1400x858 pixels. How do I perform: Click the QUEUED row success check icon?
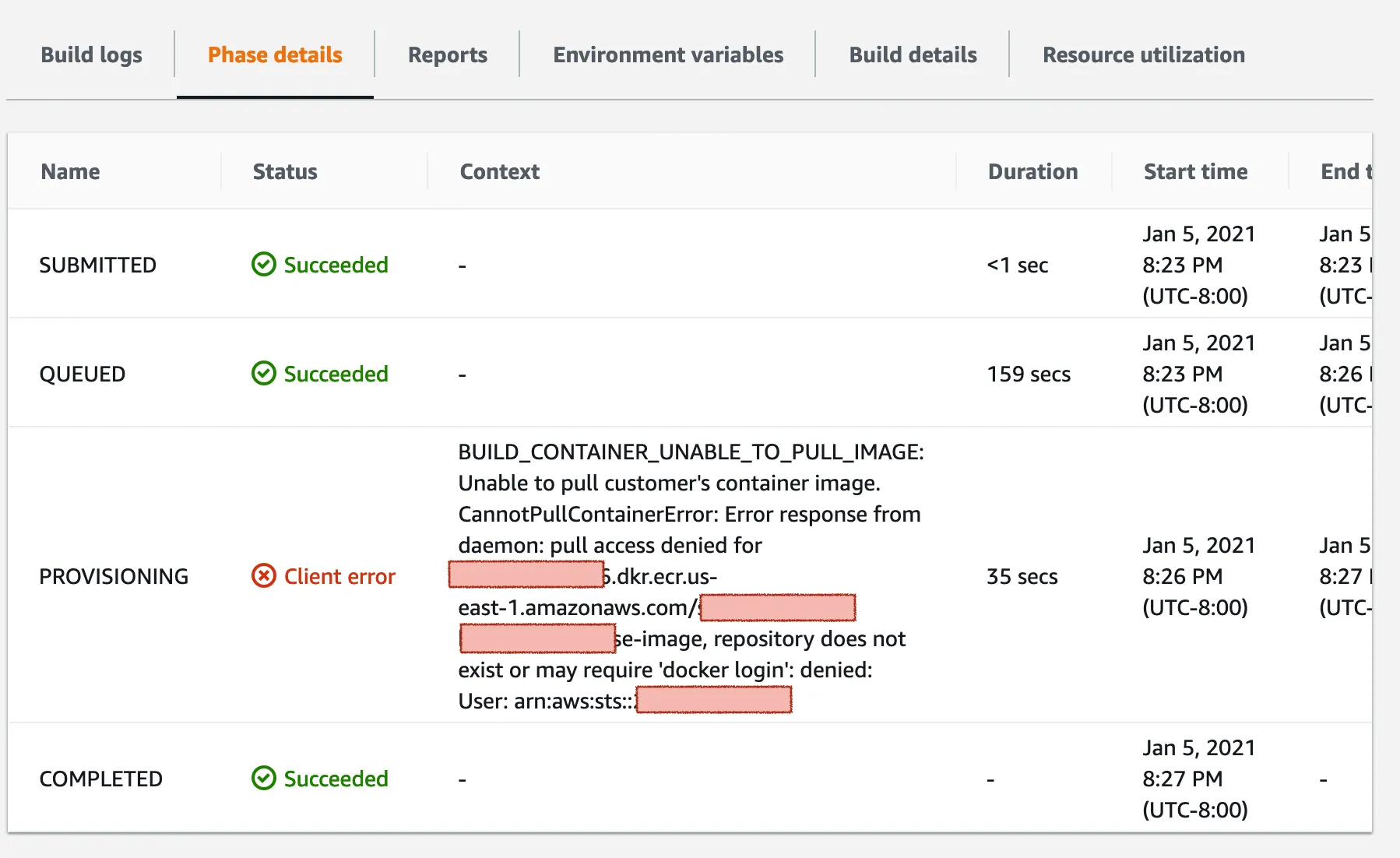point(264,374)
